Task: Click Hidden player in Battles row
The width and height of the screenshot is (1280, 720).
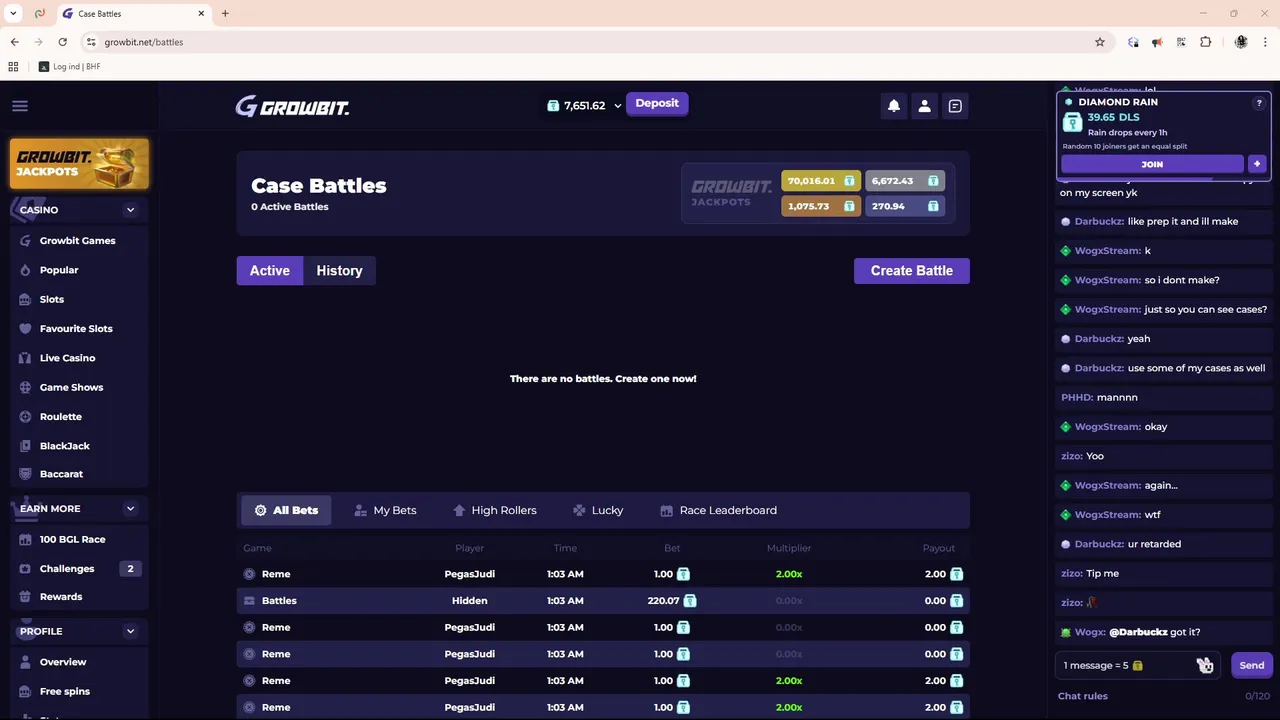Action: point(469,601)
